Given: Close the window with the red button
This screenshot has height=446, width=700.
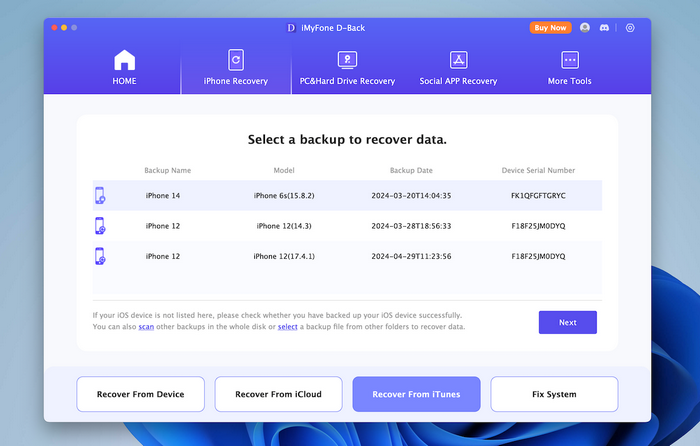Looking at the screenshot, I should coord(54,28).
